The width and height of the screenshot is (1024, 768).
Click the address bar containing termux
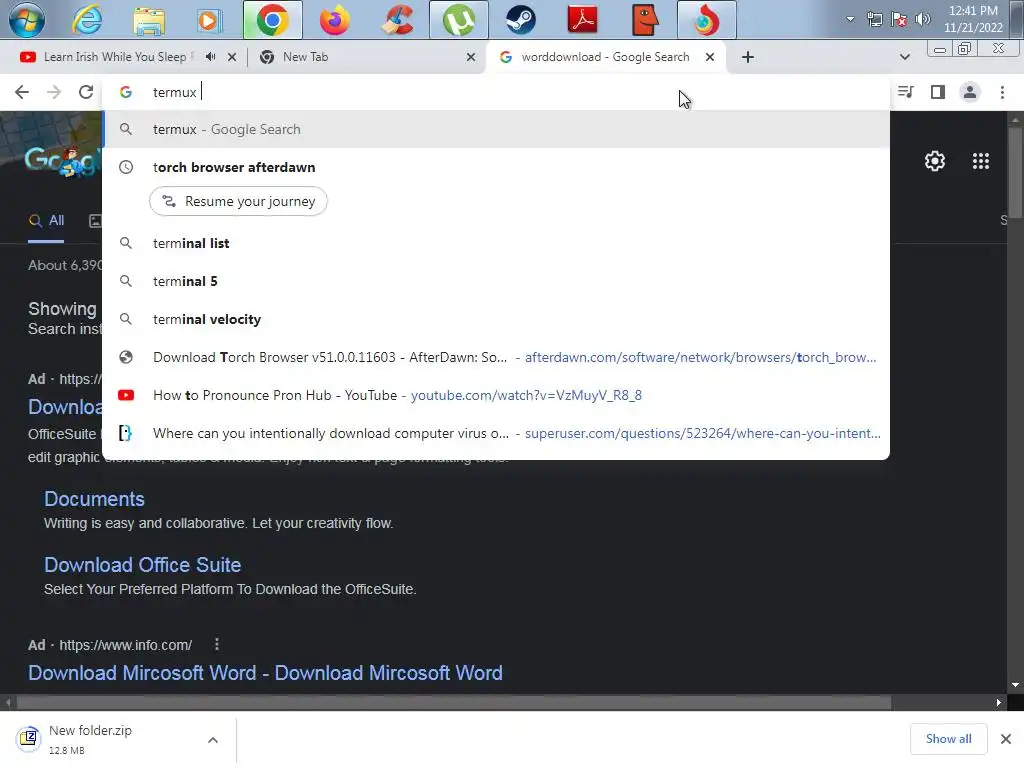[x=496, y=92]
